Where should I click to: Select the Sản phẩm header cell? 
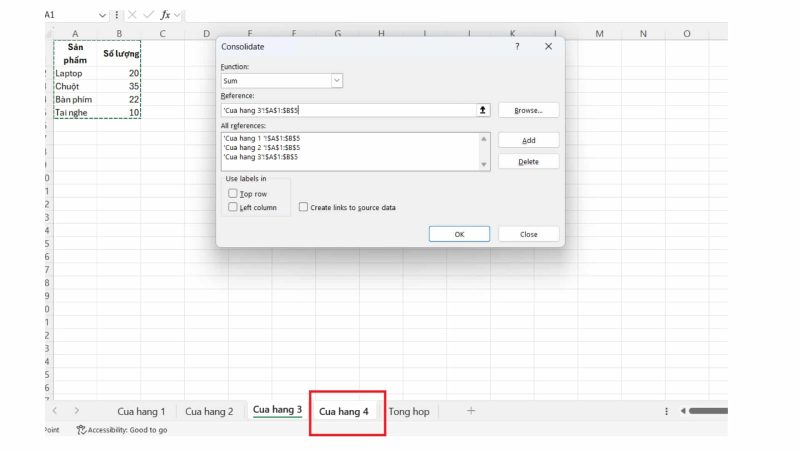coord(75,54)
